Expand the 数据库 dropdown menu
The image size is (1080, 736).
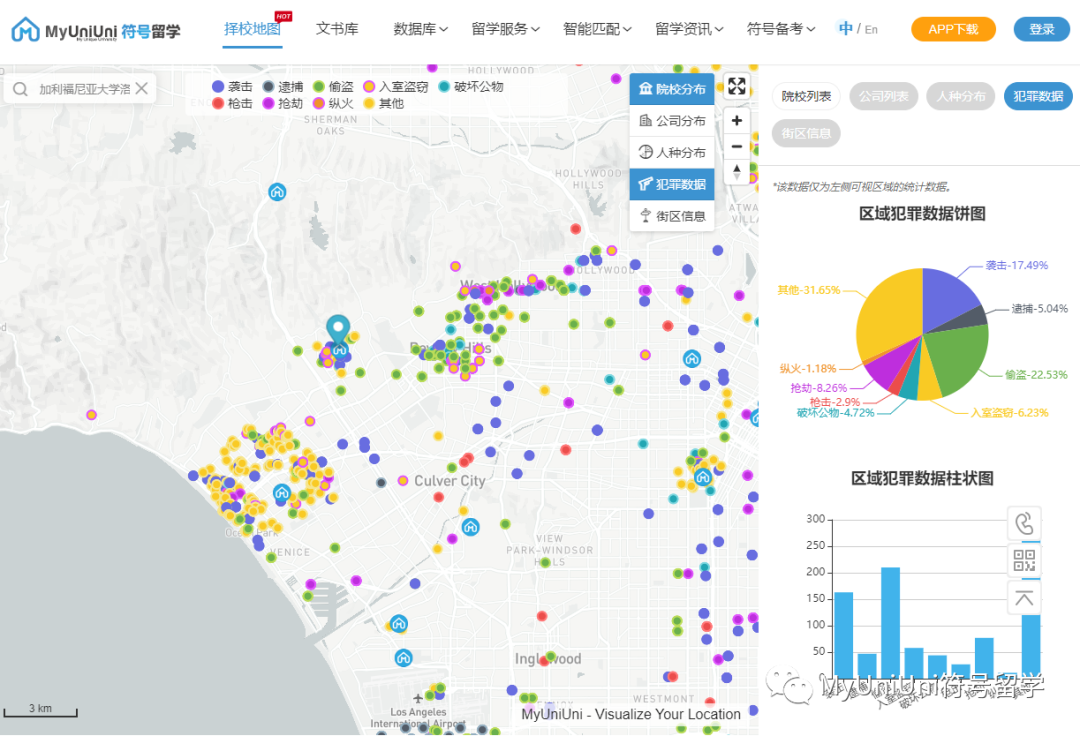pyautogui.click(x=420, y=29)
